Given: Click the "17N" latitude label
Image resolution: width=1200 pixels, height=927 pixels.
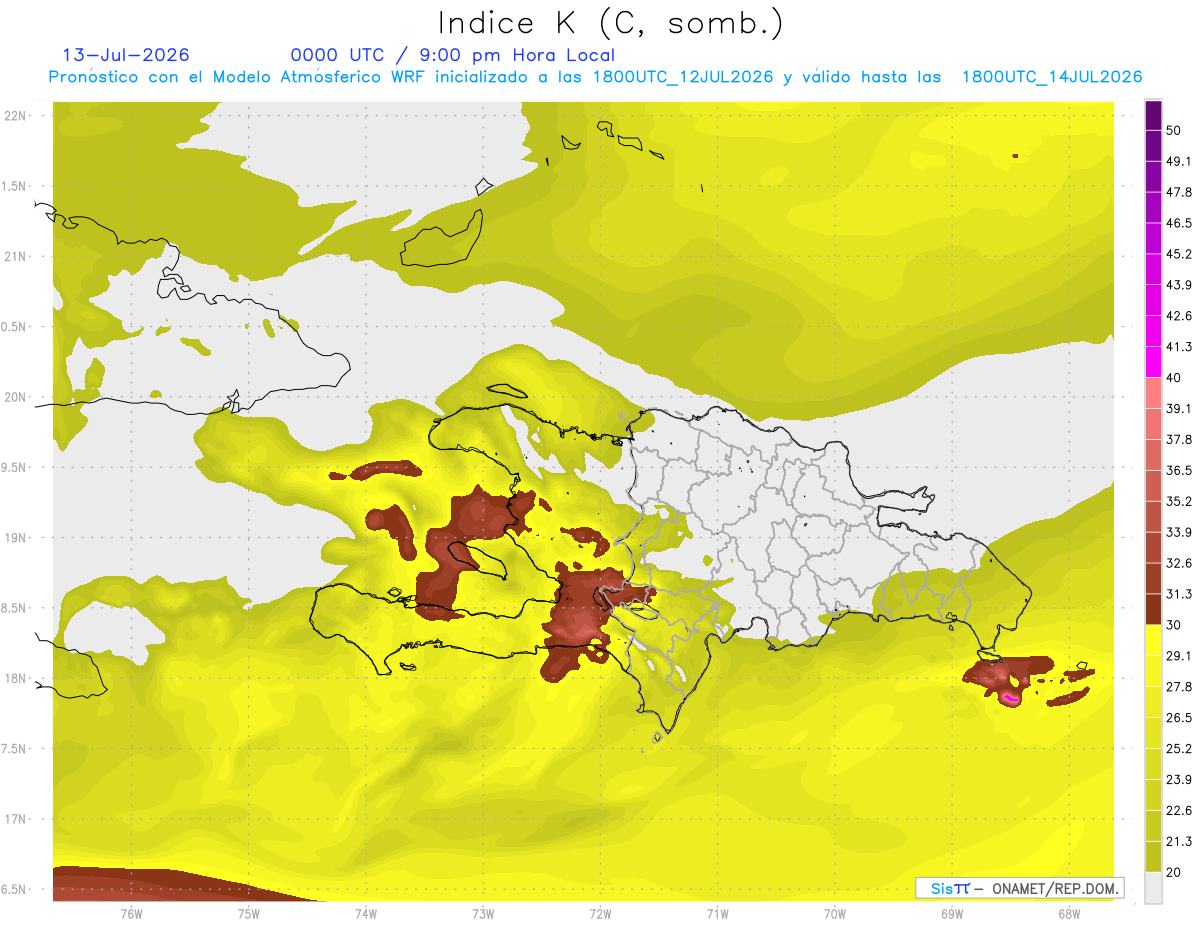Looking at the screenshot, I should point(16,819).
